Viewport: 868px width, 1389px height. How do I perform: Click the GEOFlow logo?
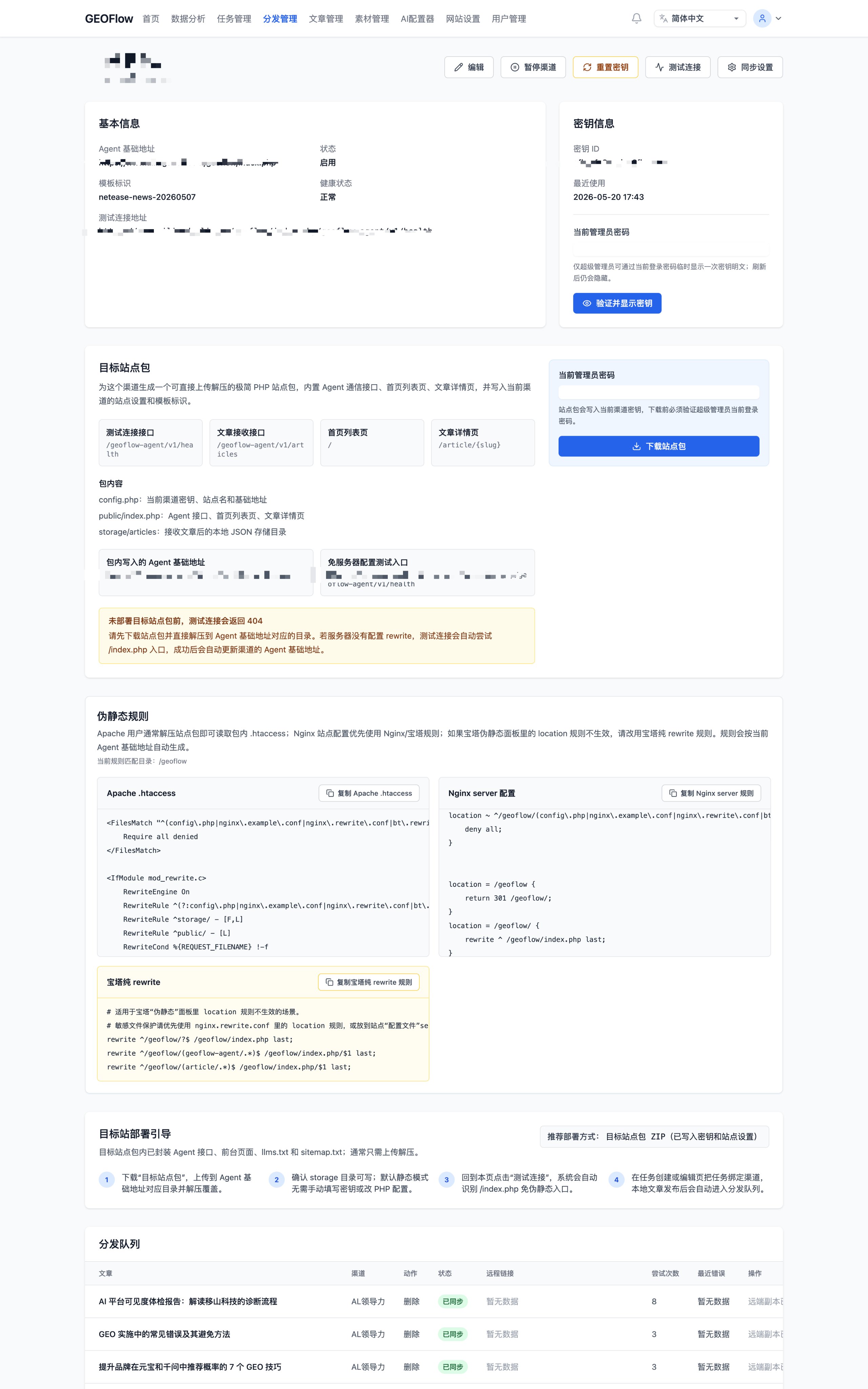point(109,19)
